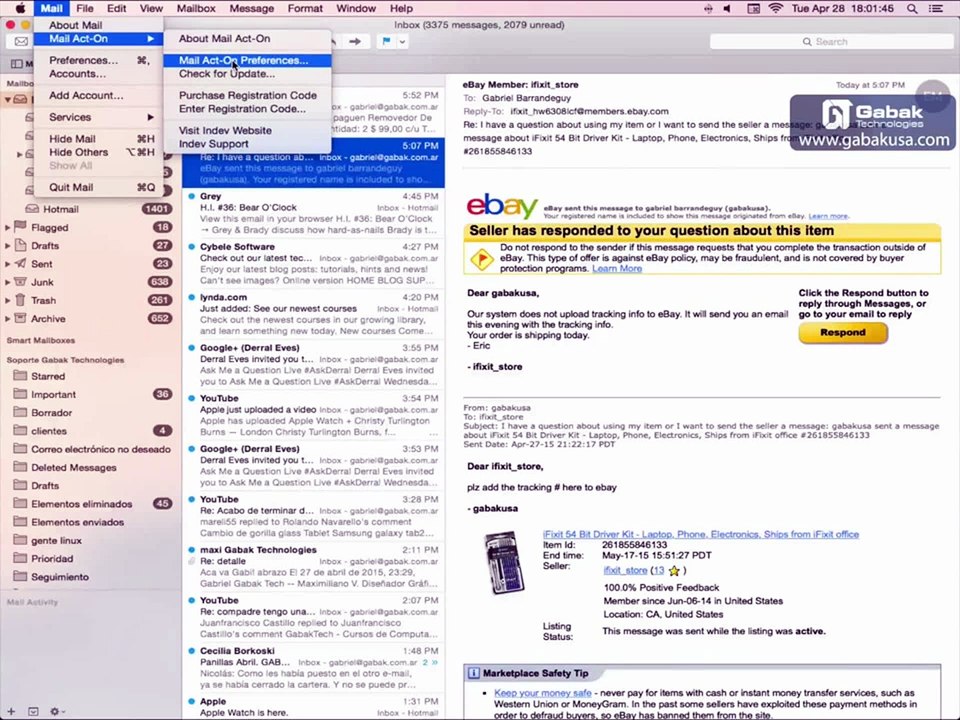
Task: Click the clientes folder icon
Action: [20, 430]
